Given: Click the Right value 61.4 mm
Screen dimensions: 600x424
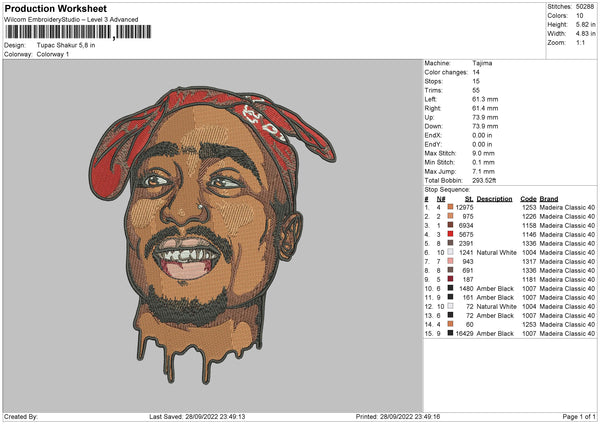Looking at the screenshot, I should coord(485,108).
